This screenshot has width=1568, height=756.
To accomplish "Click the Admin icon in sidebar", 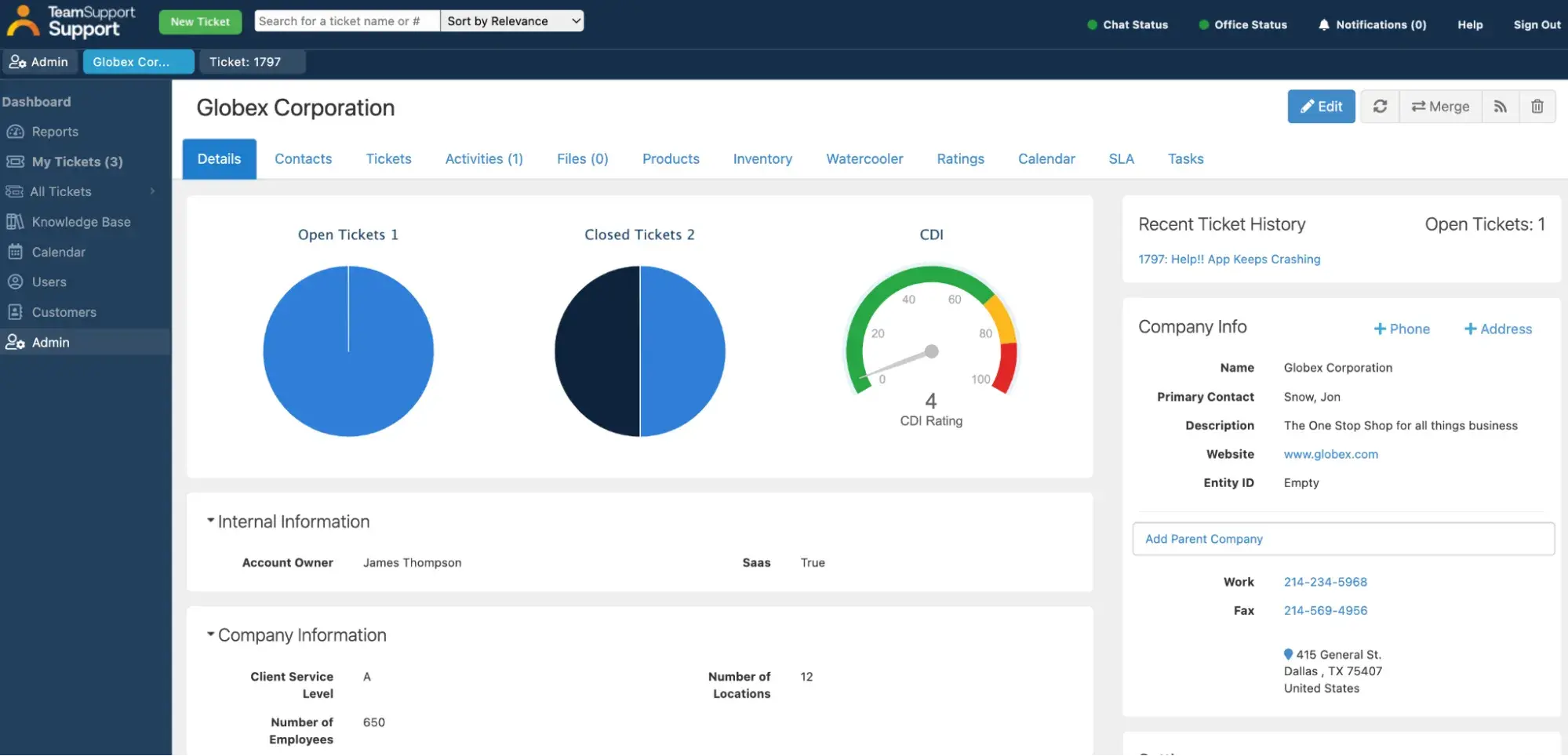I will tap(15, 342).
